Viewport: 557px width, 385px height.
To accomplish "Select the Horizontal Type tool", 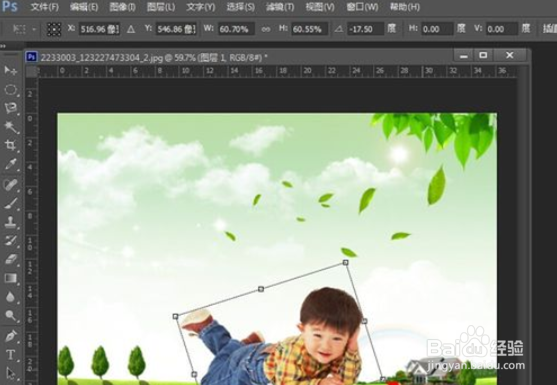I will [10, 354].
